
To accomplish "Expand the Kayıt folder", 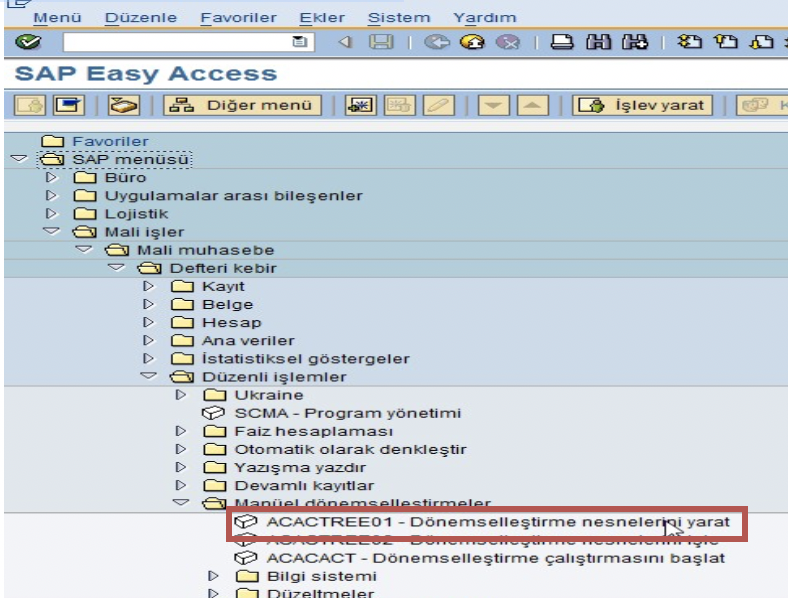I will tap(148, 286).
